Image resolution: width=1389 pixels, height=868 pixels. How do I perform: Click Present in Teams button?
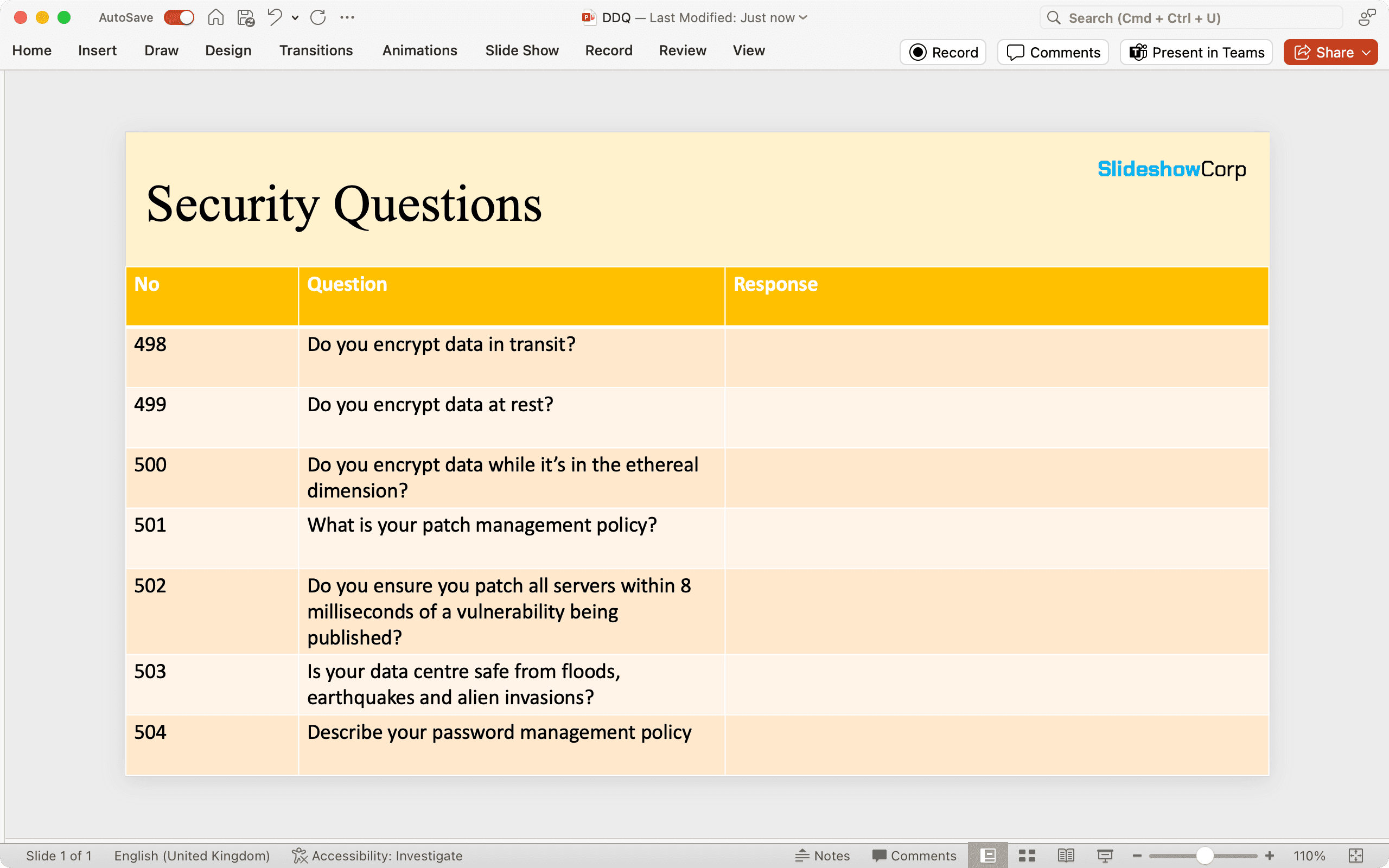[1196, 52]
